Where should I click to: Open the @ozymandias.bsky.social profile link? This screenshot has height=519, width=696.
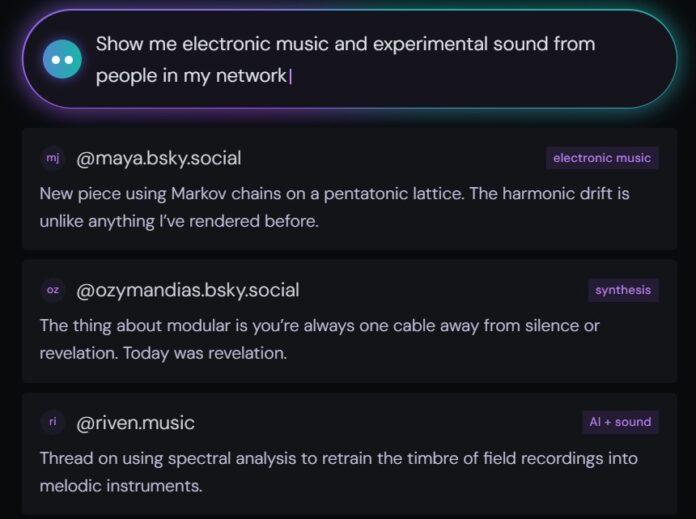point(188,290)
